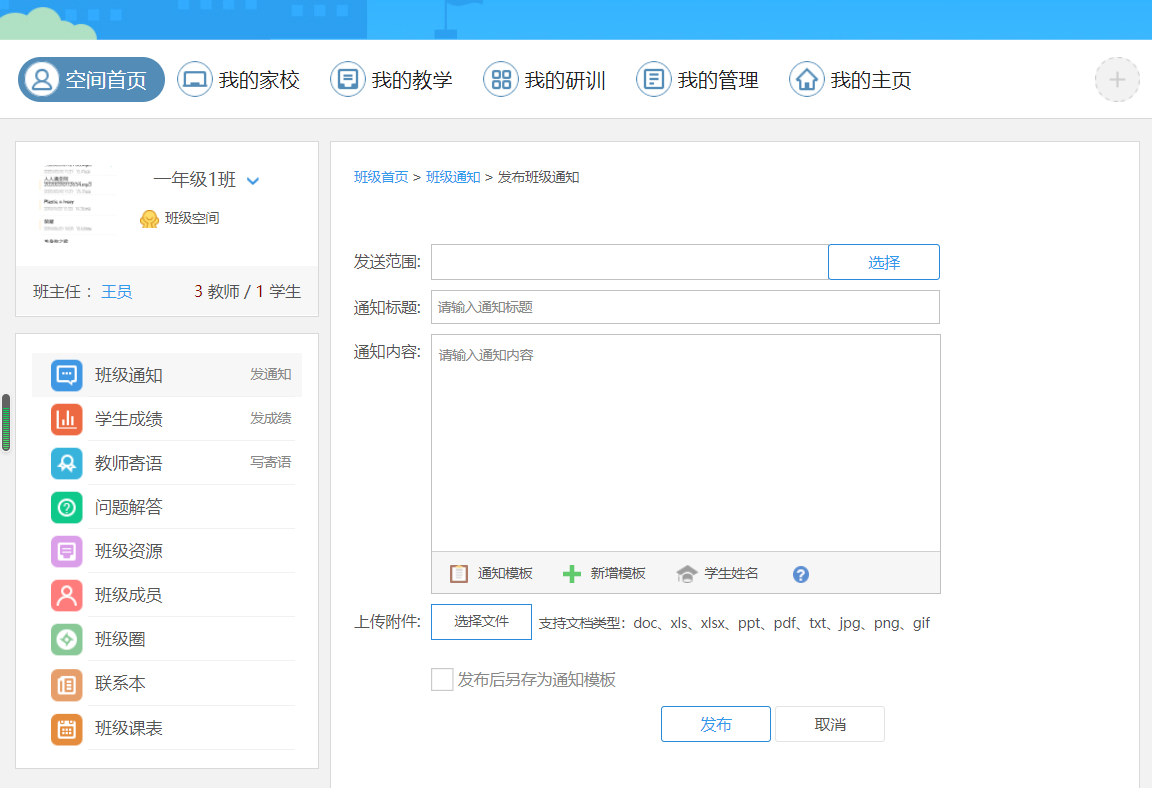Click the 班级资源 purple icon
Image resolution: width=1152 pixels, height=788 pixels.
(67, 551)
